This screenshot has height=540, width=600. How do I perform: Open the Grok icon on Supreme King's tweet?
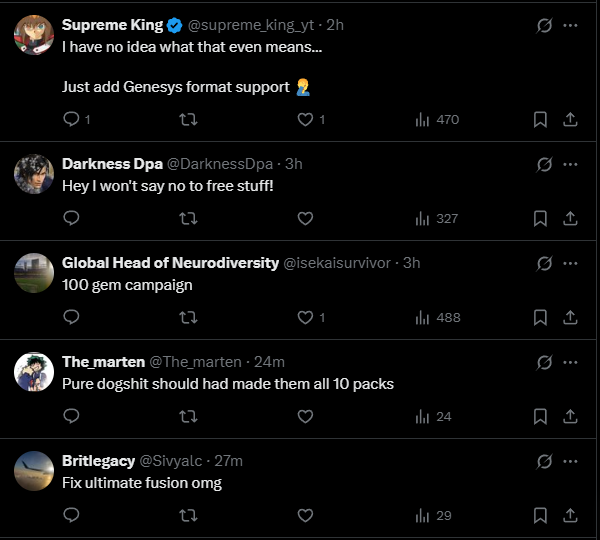tap(545, 25)
